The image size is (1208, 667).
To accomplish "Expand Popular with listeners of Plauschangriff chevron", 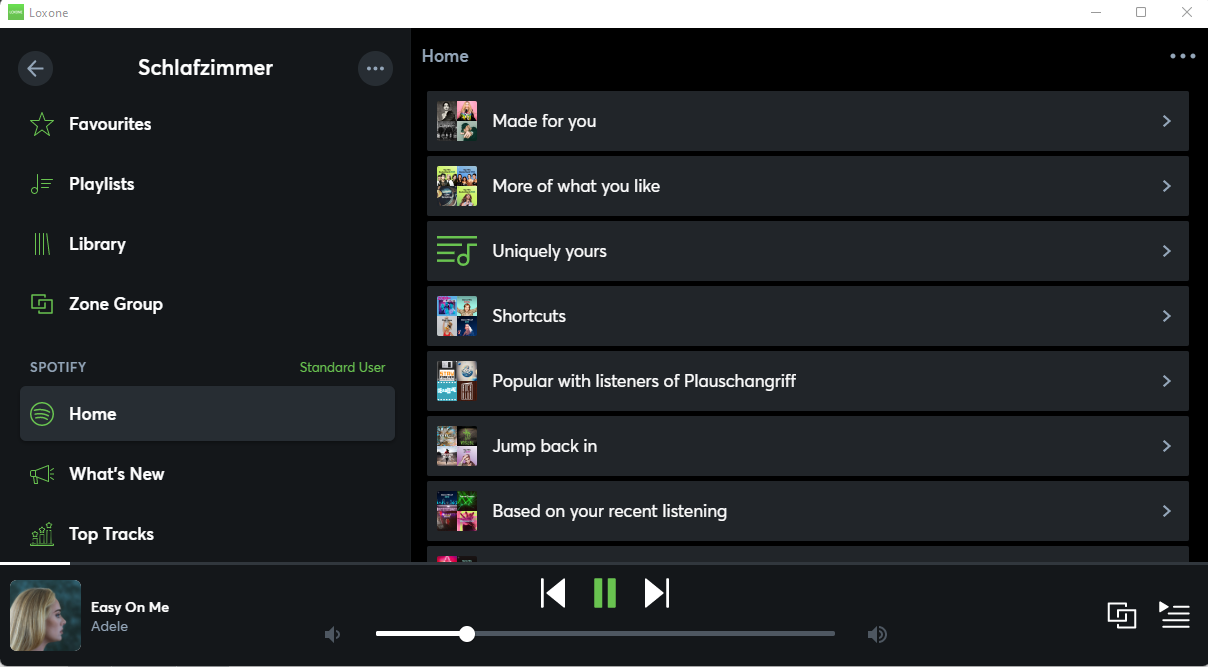I will click(1166, 381).
